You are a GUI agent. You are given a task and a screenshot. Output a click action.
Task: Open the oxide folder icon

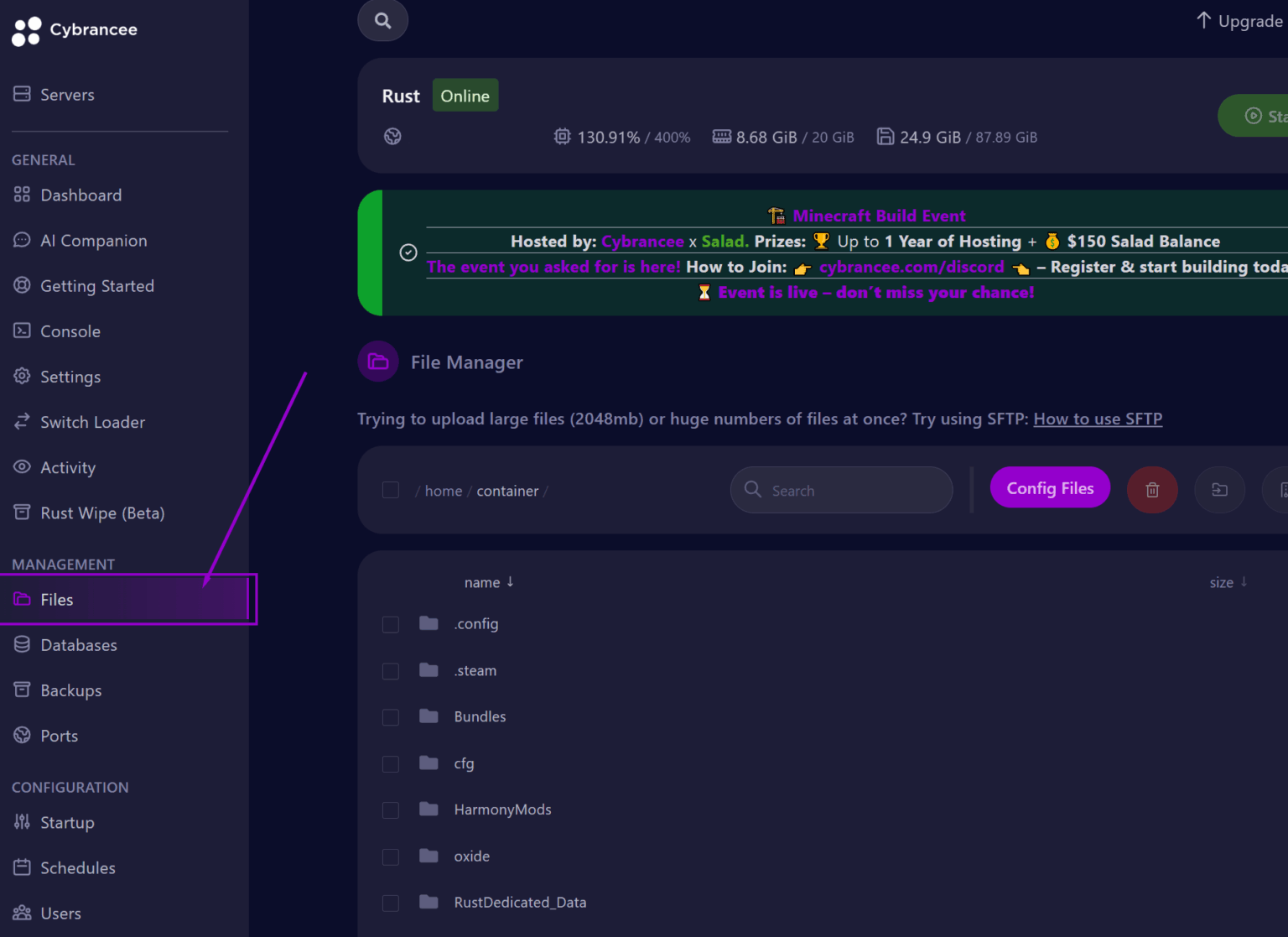(428, 856)
